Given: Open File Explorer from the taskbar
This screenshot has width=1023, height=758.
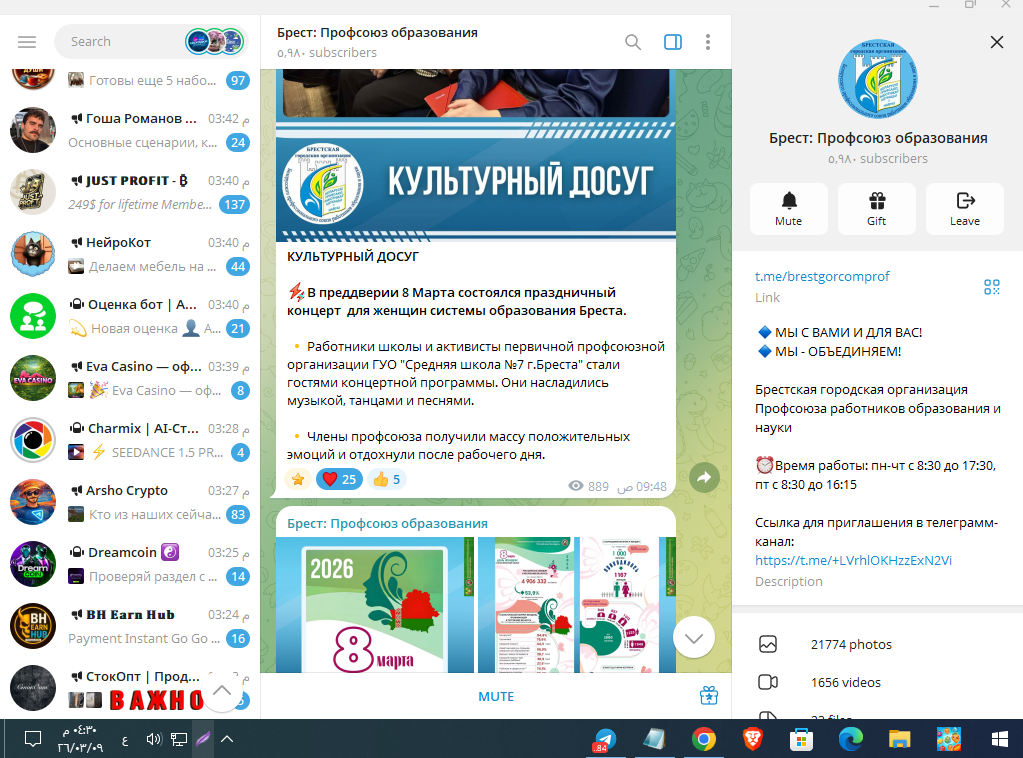Looking at the screenshot, I should click(x=900, y=740).
